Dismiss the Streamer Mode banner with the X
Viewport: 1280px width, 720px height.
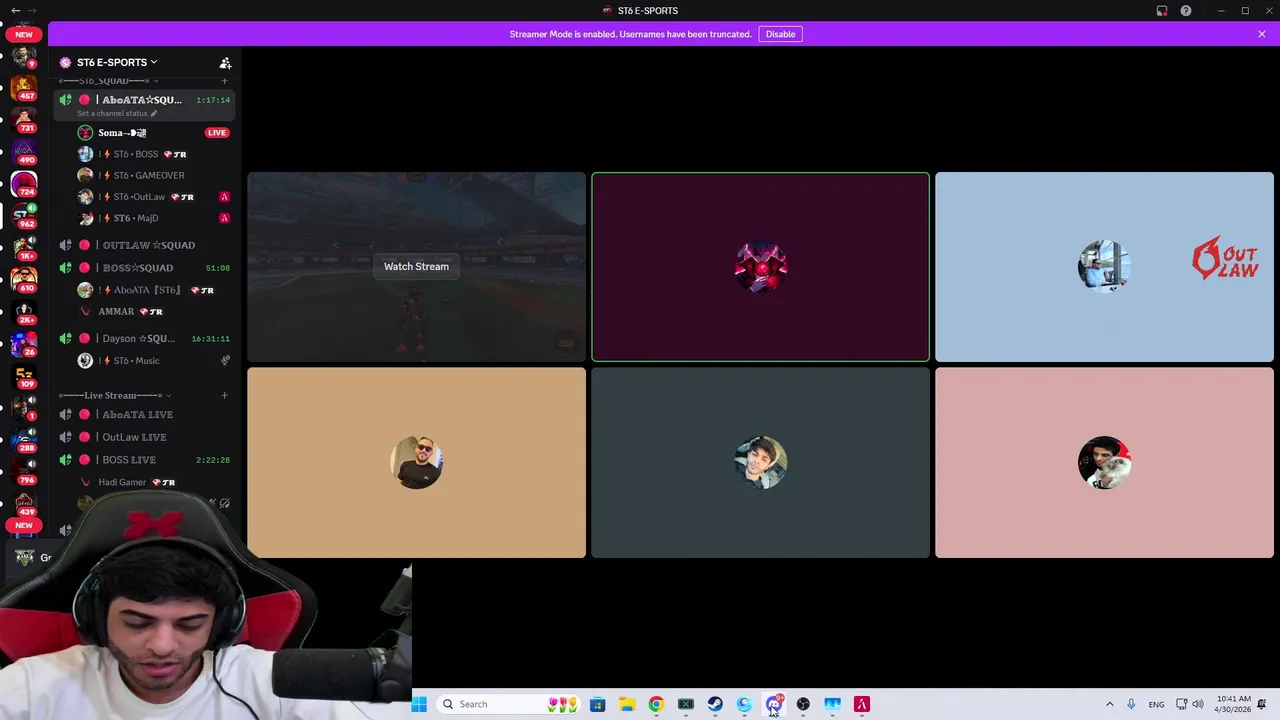1262,34
